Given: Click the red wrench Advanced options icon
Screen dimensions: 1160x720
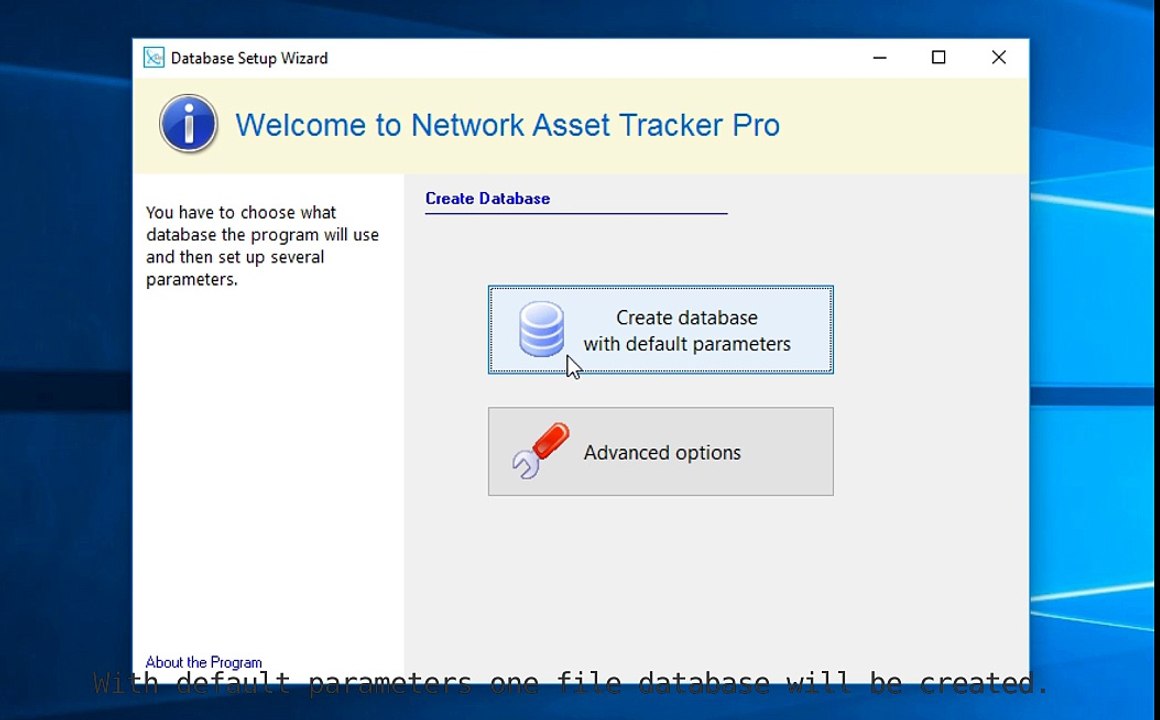Looking at the screenshot, I should tap(541, 451).
